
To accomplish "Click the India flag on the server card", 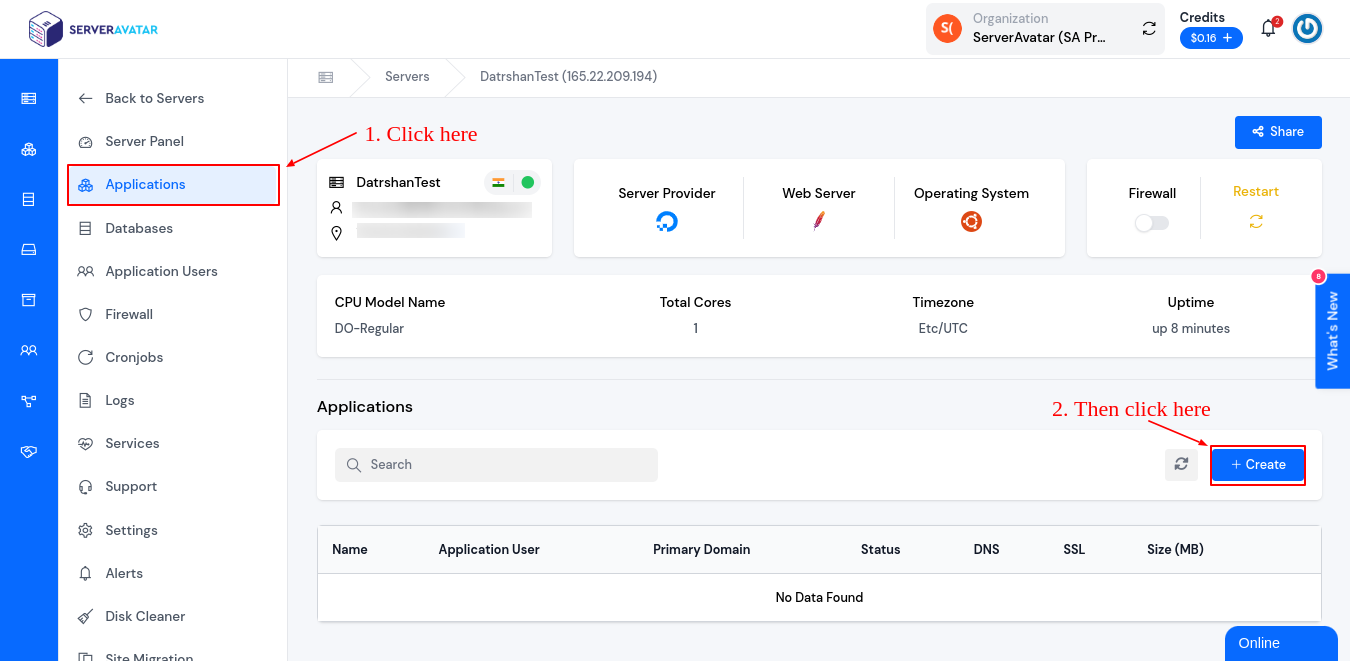I will click(498, 182).
